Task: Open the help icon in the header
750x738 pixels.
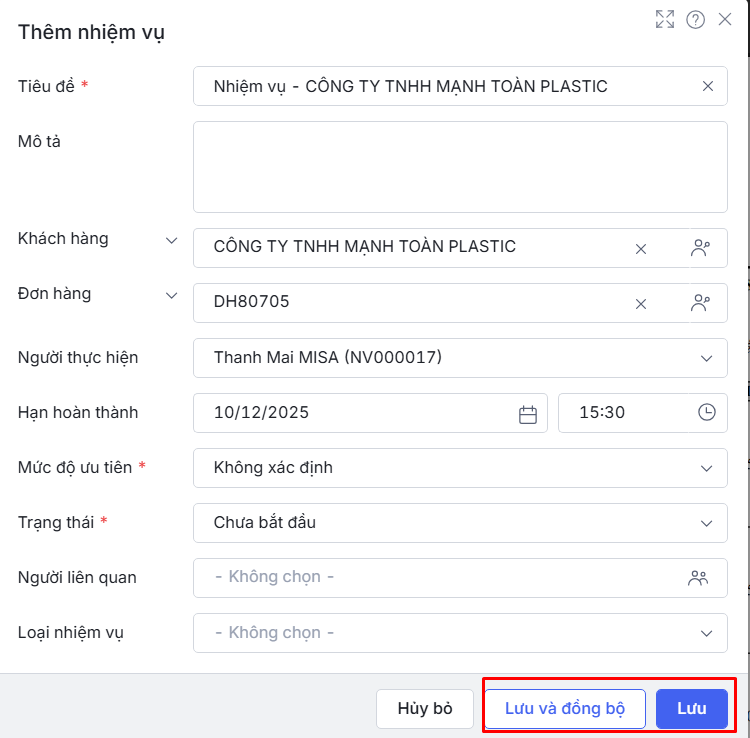Action: (x=696, y=19)
